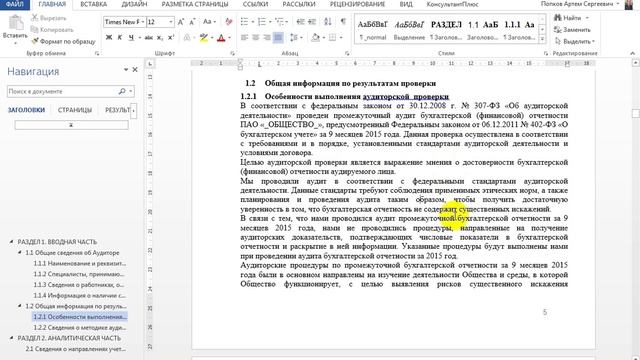This screenshot has height=360, width=640.
Task: Center the text alignment
Action: 256,38
